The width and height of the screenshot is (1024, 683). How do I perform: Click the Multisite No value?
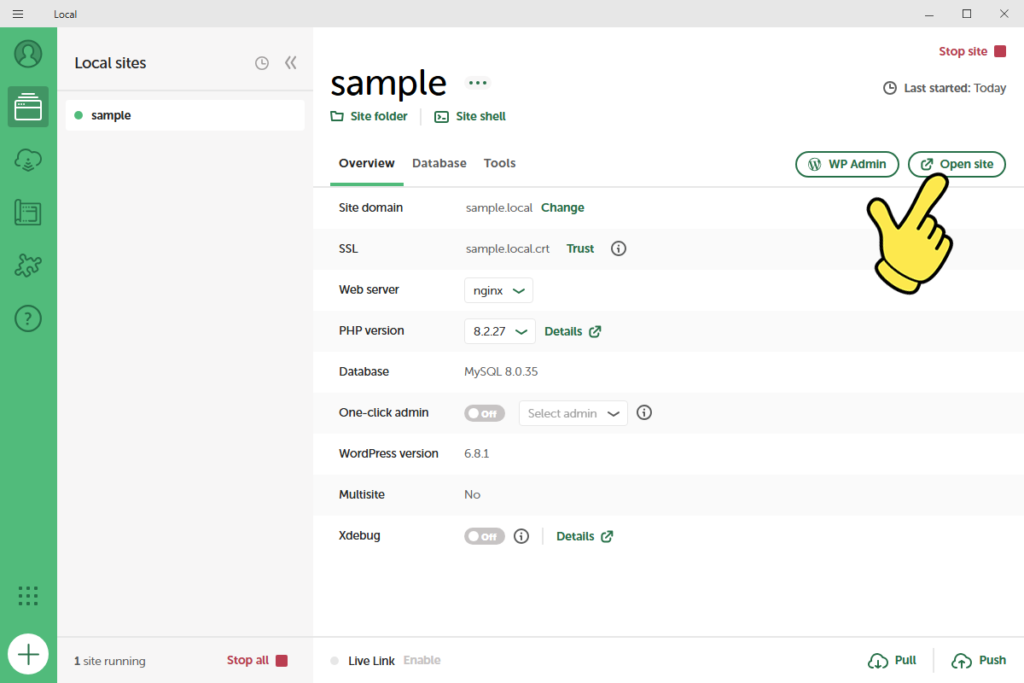(x=472, y=495)
